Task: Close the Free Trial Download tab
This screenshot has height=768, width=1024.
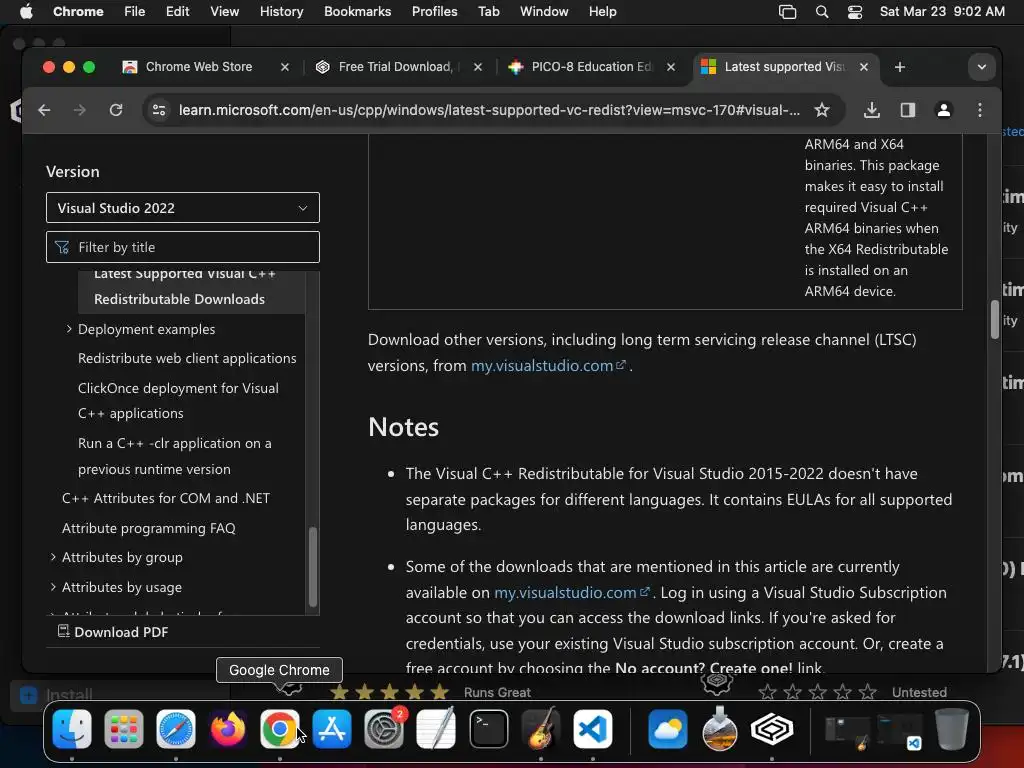Action: pos(478,67)
